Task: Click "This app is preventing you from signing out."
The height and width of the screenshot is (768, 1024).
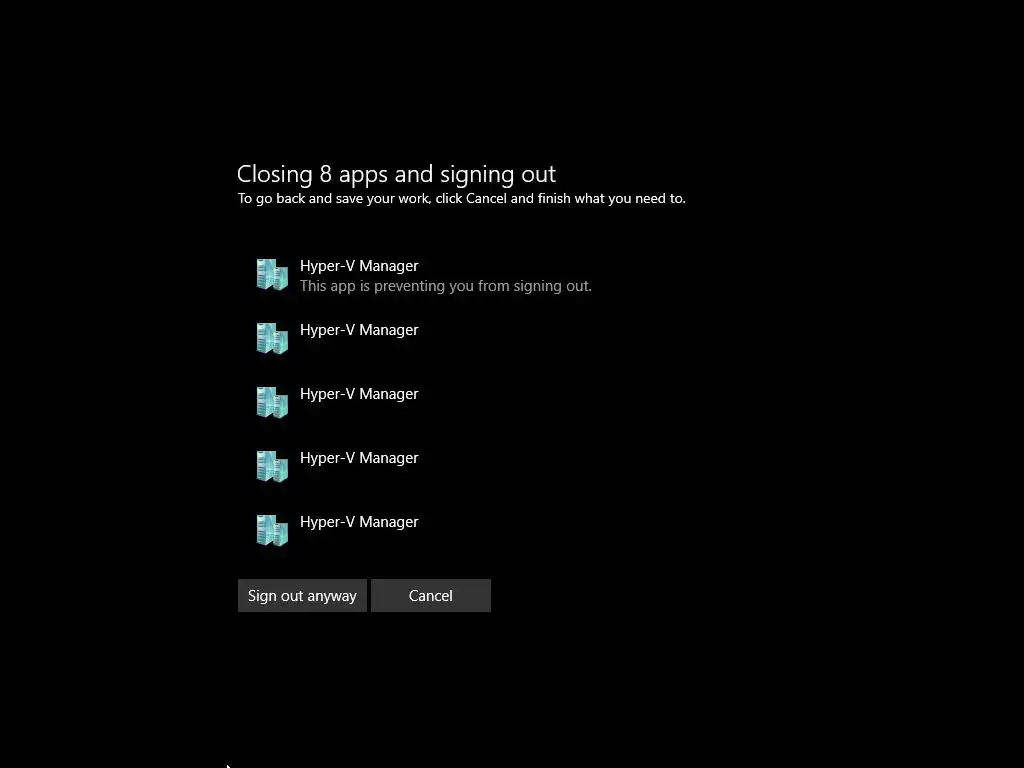Action: (x=445, y=286)
